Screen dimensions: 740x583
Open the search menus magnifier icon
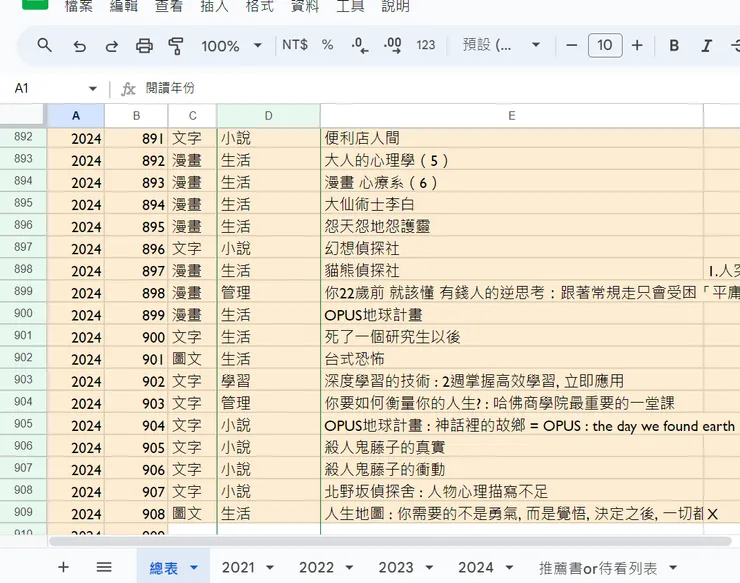pyautogui.click(x=44, y=45)
